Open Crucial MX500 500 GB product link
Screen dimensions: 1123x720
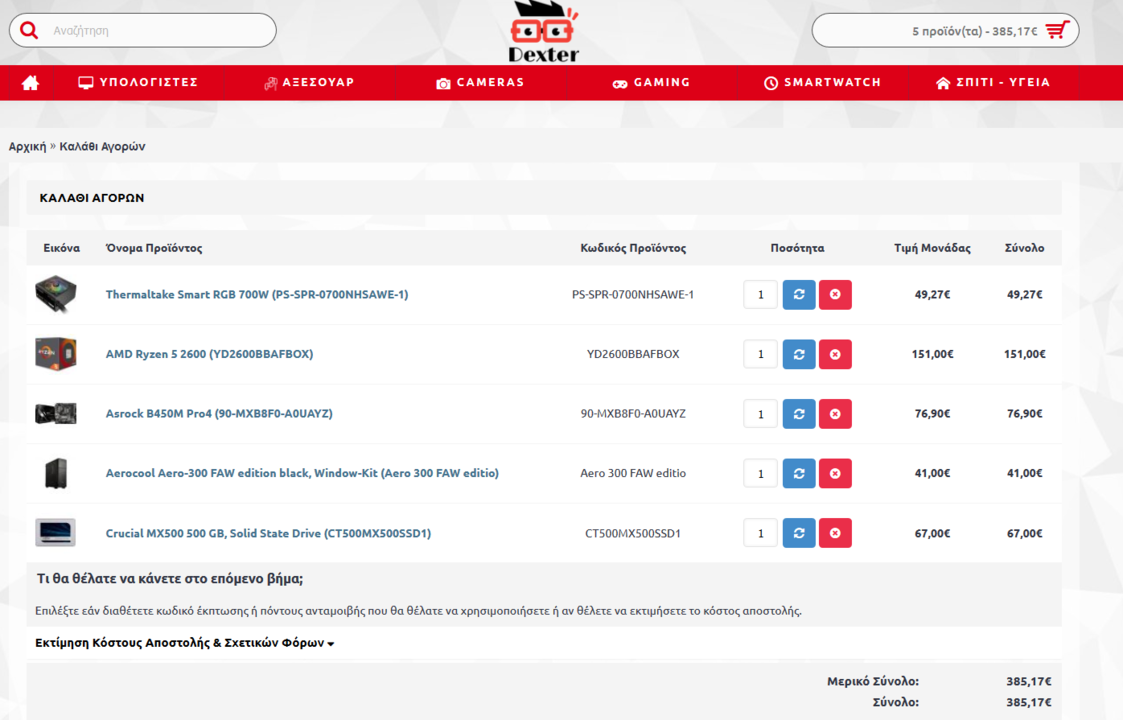click(269, 533)
